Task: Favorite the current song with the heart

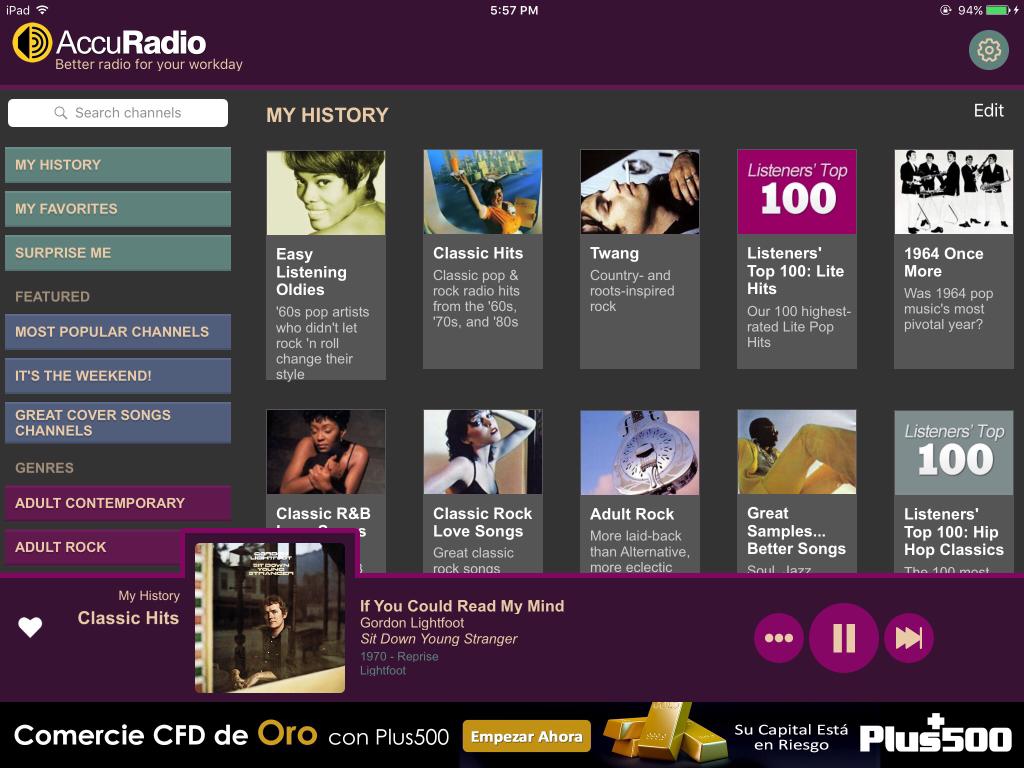Action: [x=30, y=627]
